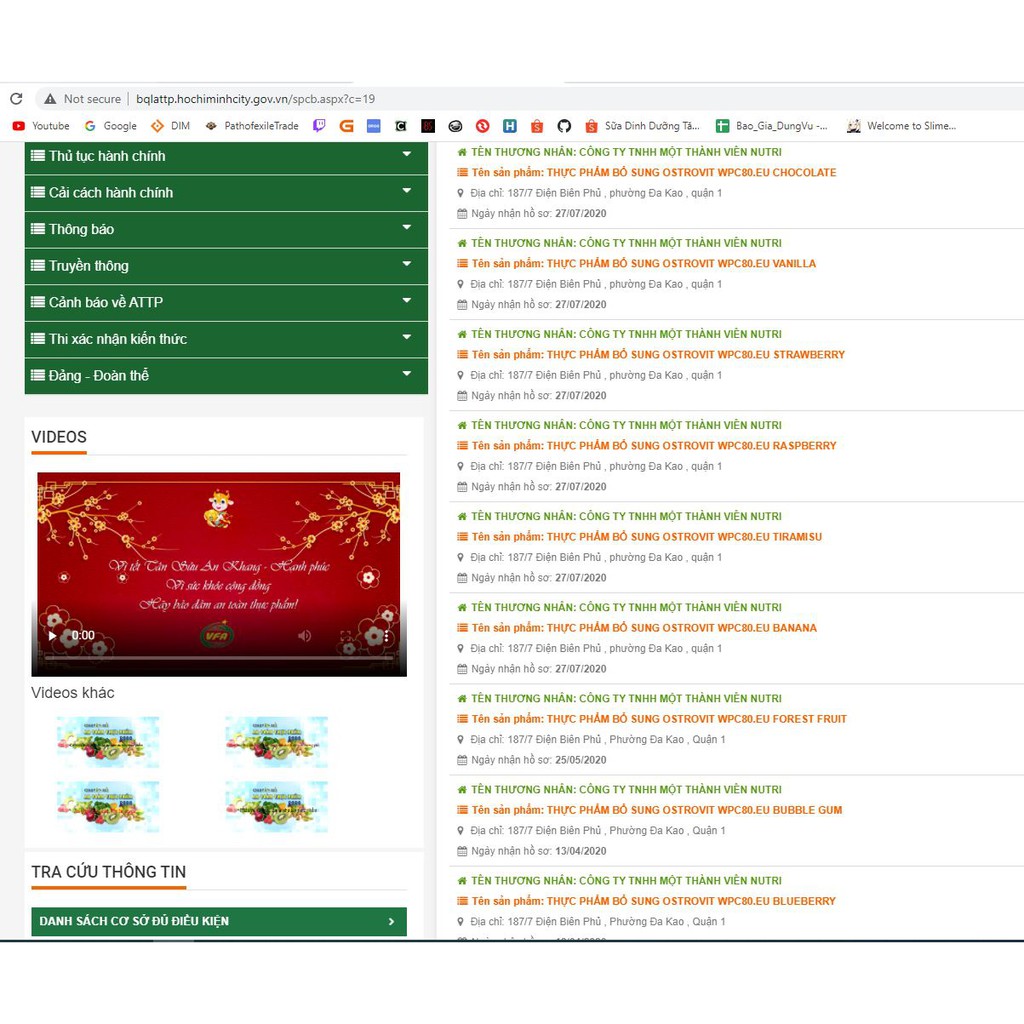Open the OSTROVIT WPC80.EU BANANA product
The height and width of the screenshot is (1024, 1024).
(x=644, y=628)
